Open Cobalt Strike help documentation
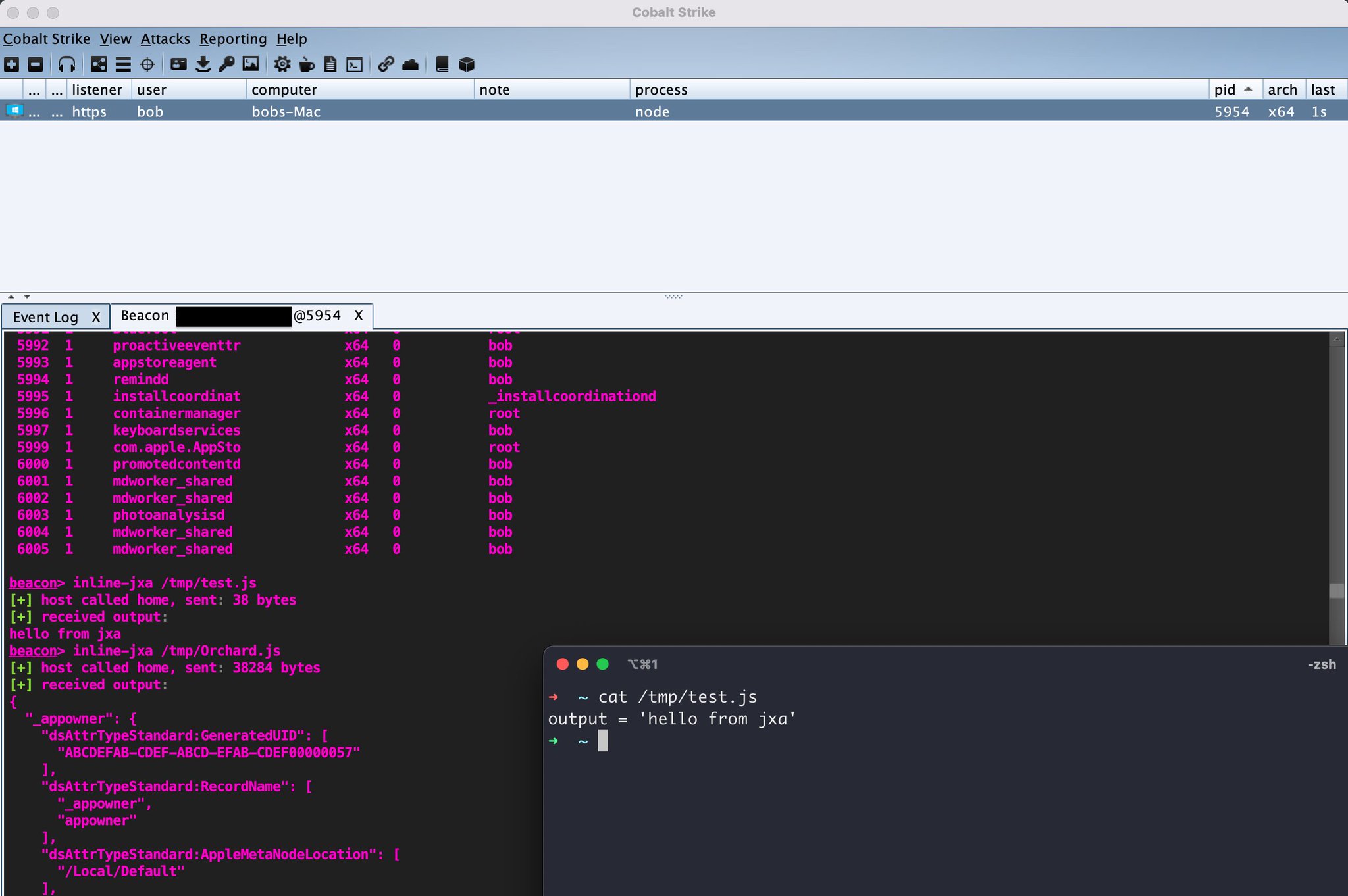This screenshot has height=896, width=1348. (x=442, y=64)
